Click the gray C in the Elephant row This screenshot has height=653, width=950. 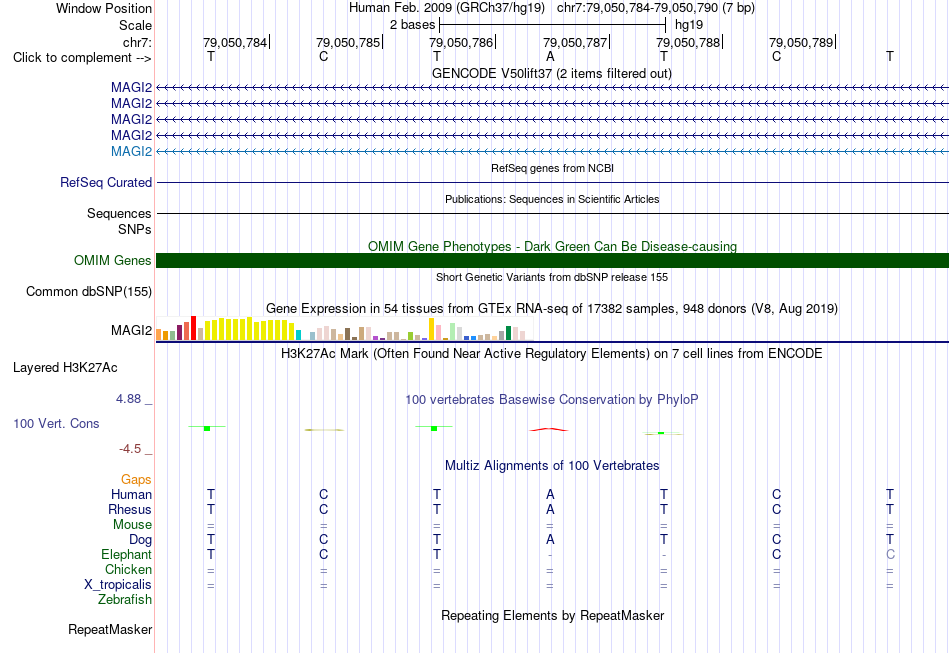pyautogui.click(x=890, y=554)
